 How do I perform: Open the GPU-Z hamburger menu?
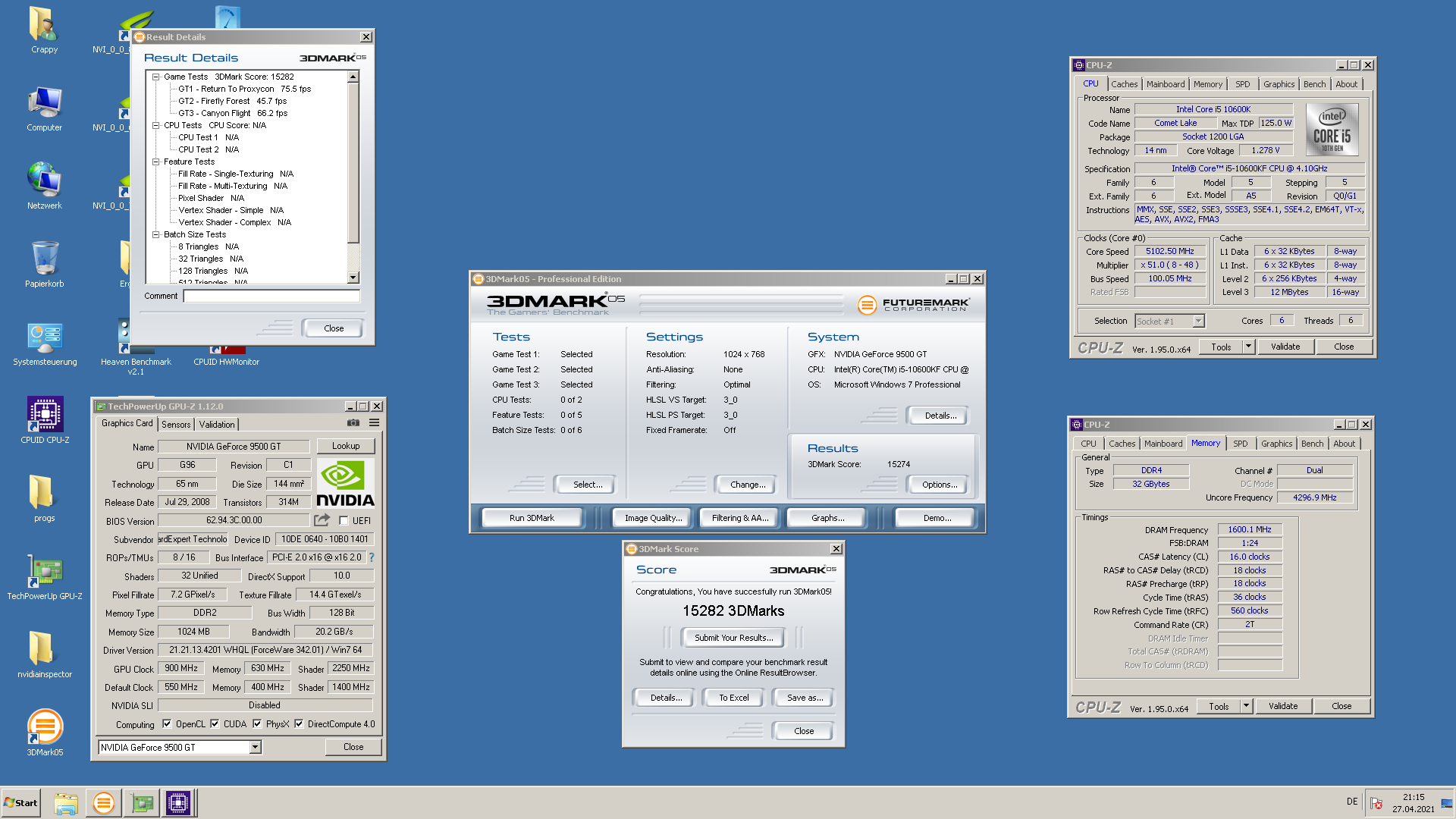pos(374,423)
